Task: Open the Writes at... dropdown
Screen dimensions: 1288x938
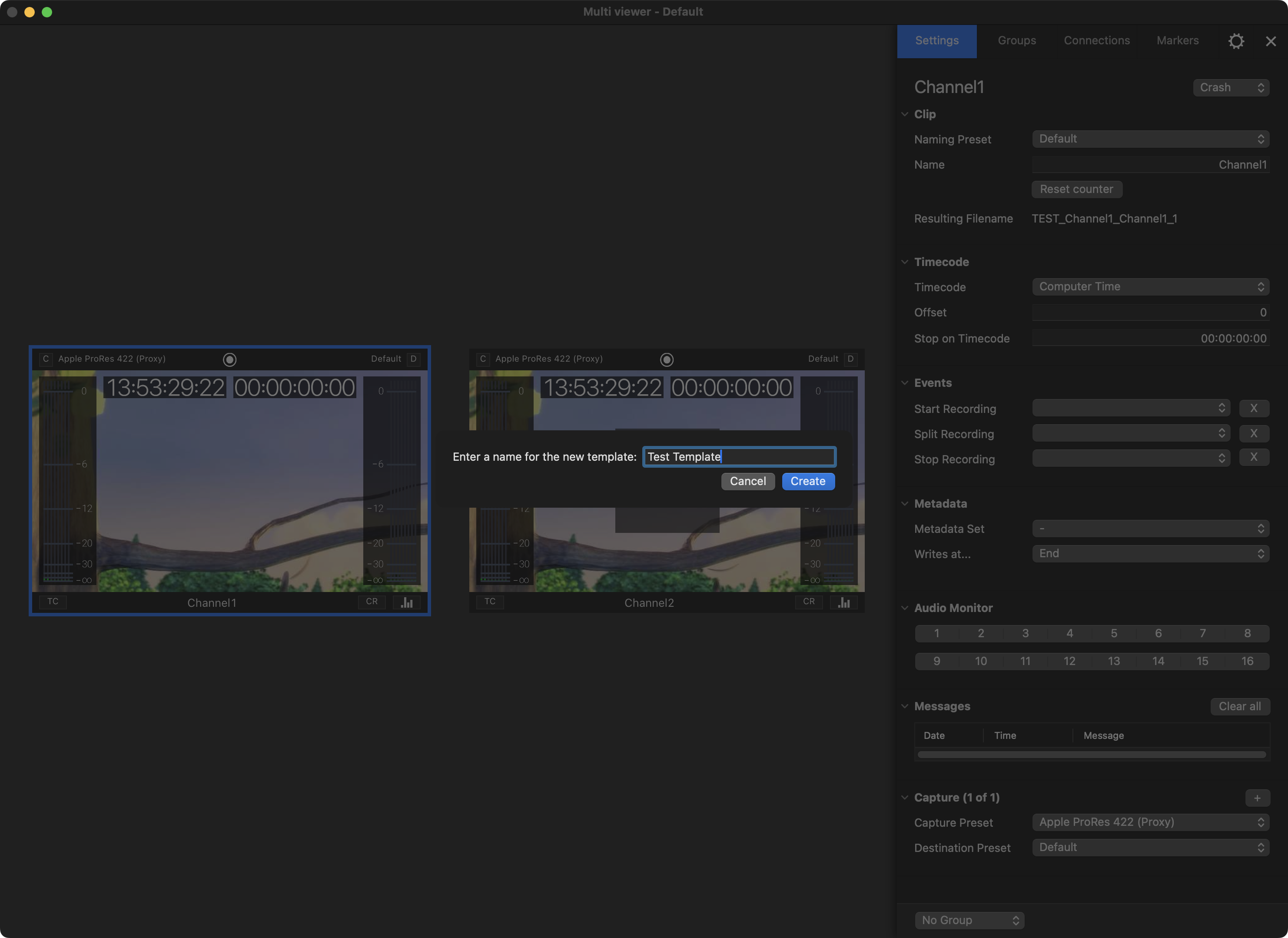Action: 1151,554
